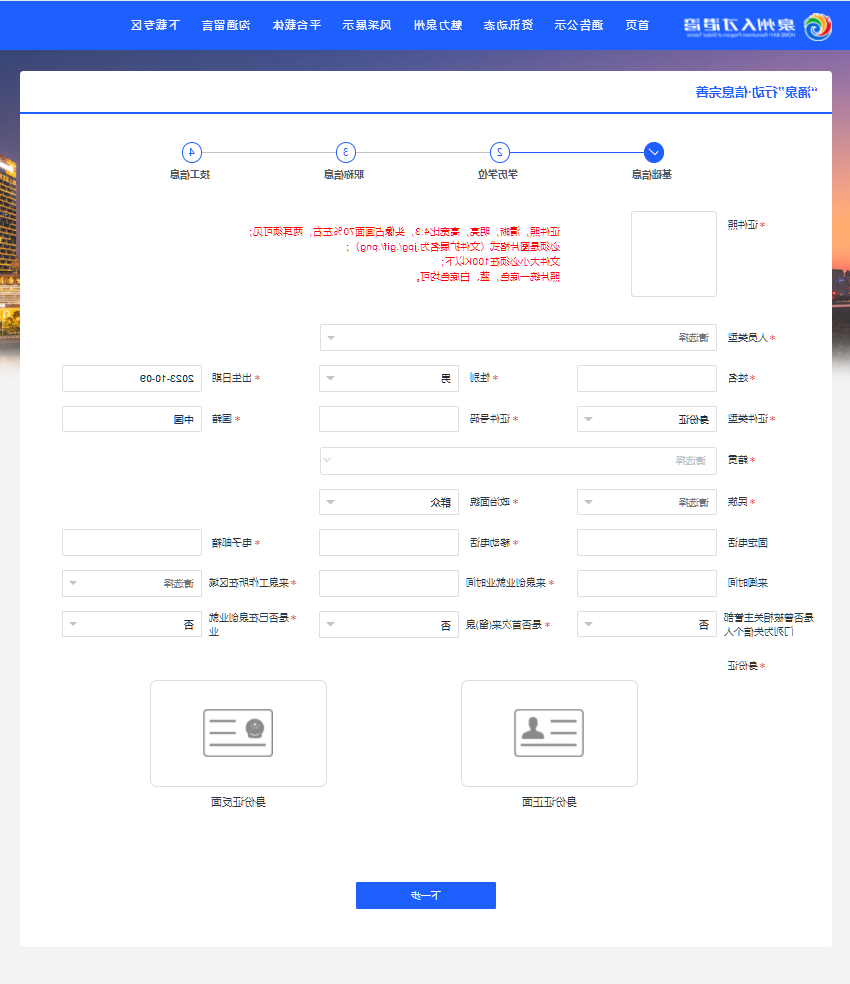Expand the 人员类型 dropdown
The height and width of the screenshot is (984, 850).
[x=518, y=338]
